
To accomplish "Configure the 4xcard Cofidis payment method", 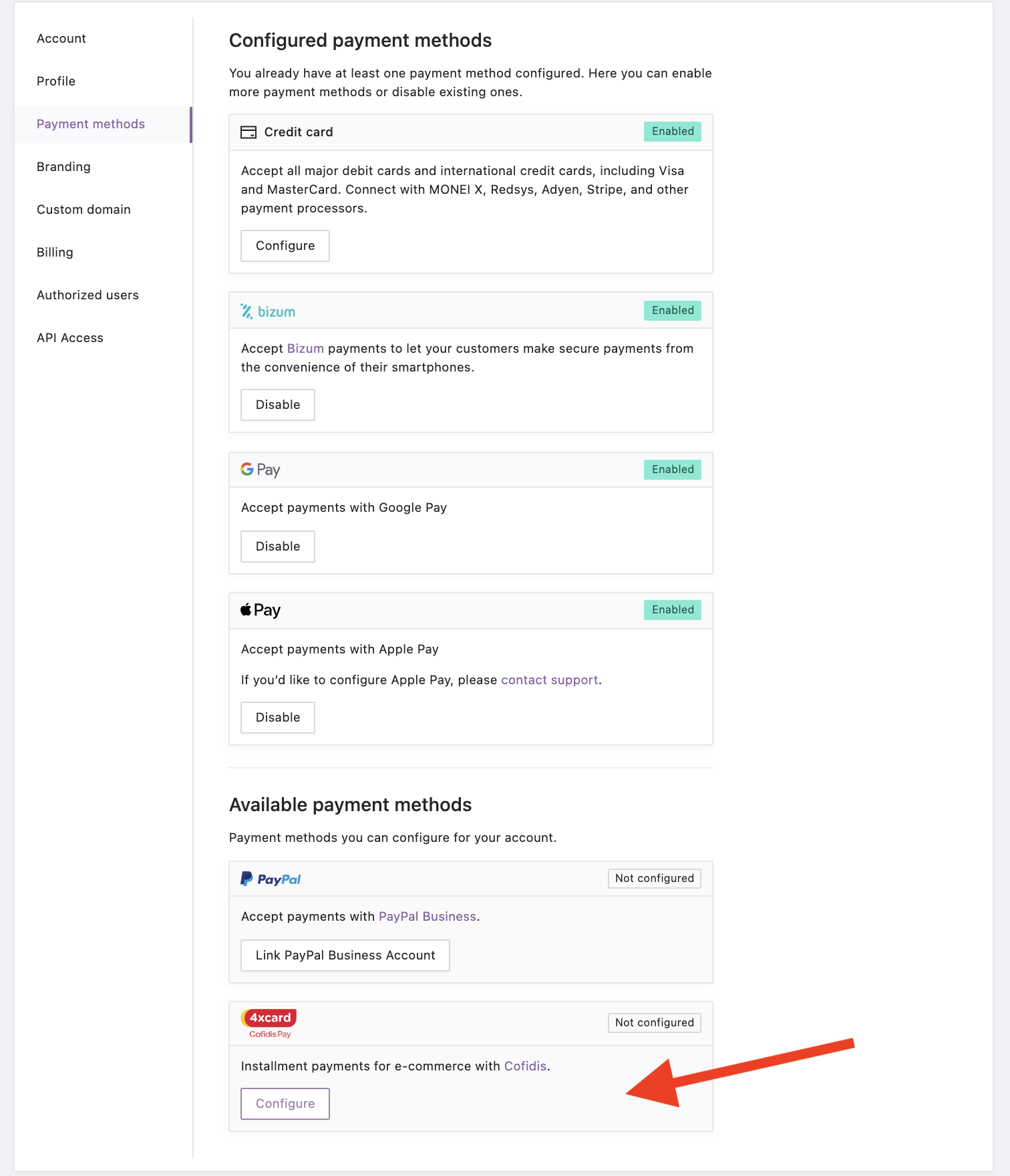I will 285,1104.
